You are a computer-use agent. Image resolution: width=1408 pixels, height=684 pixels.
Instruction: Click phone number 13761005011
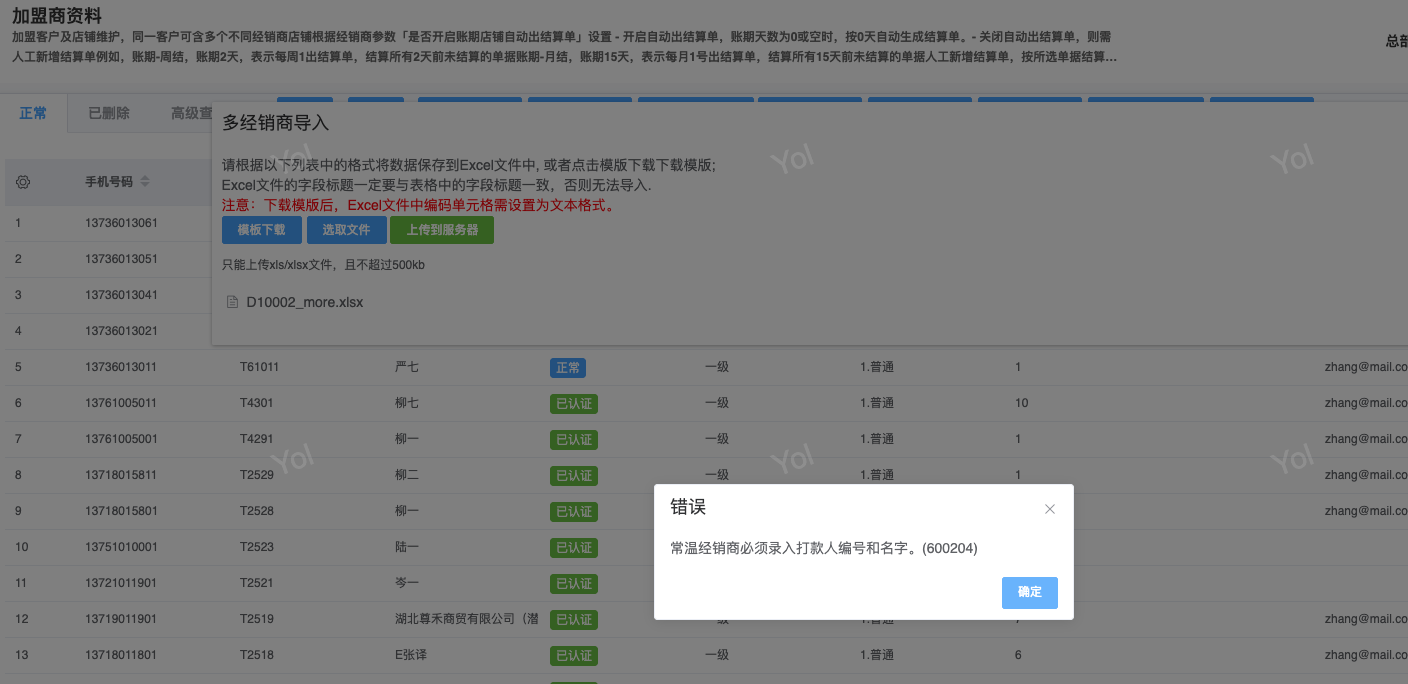[121, 403]
